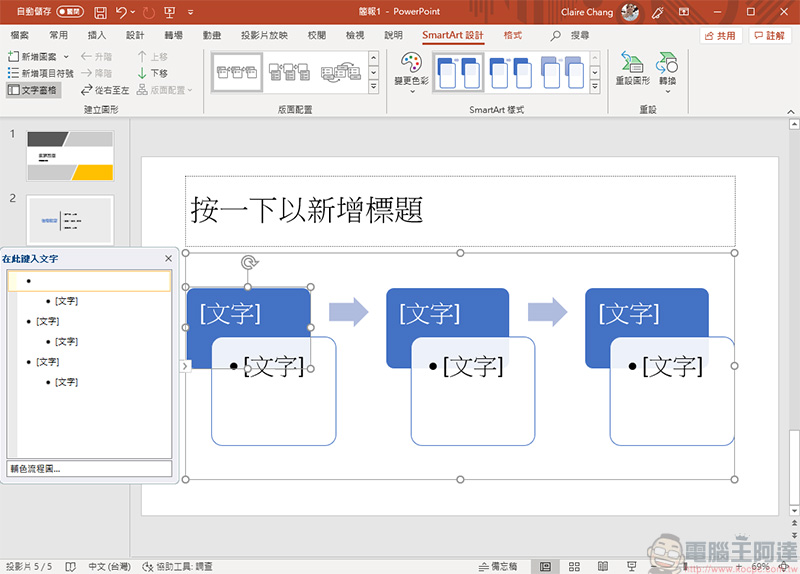Select the third SmartArt layout thumbnail

coord(341,72)
